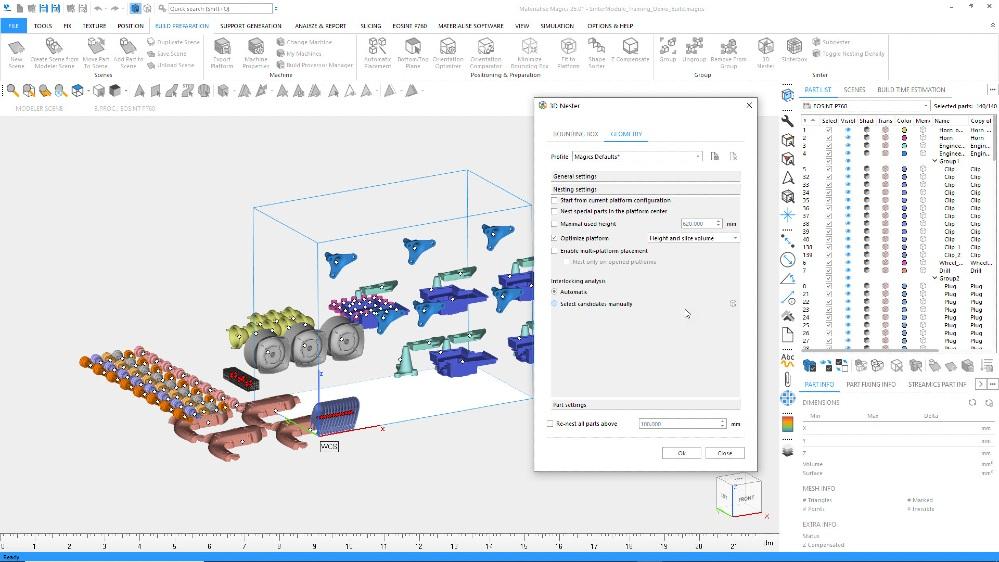The width and height of the screenshot is (999, 562).
Task: Open Machine Properties from the ribbon
Action: coord(256,53)
